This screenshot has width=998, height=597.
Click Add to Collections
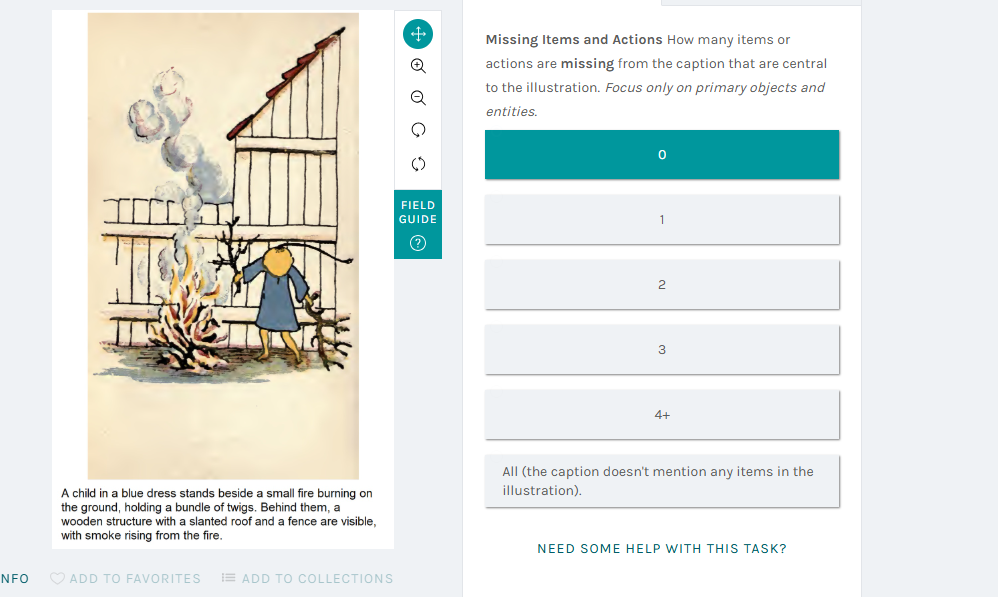[317, 578]
